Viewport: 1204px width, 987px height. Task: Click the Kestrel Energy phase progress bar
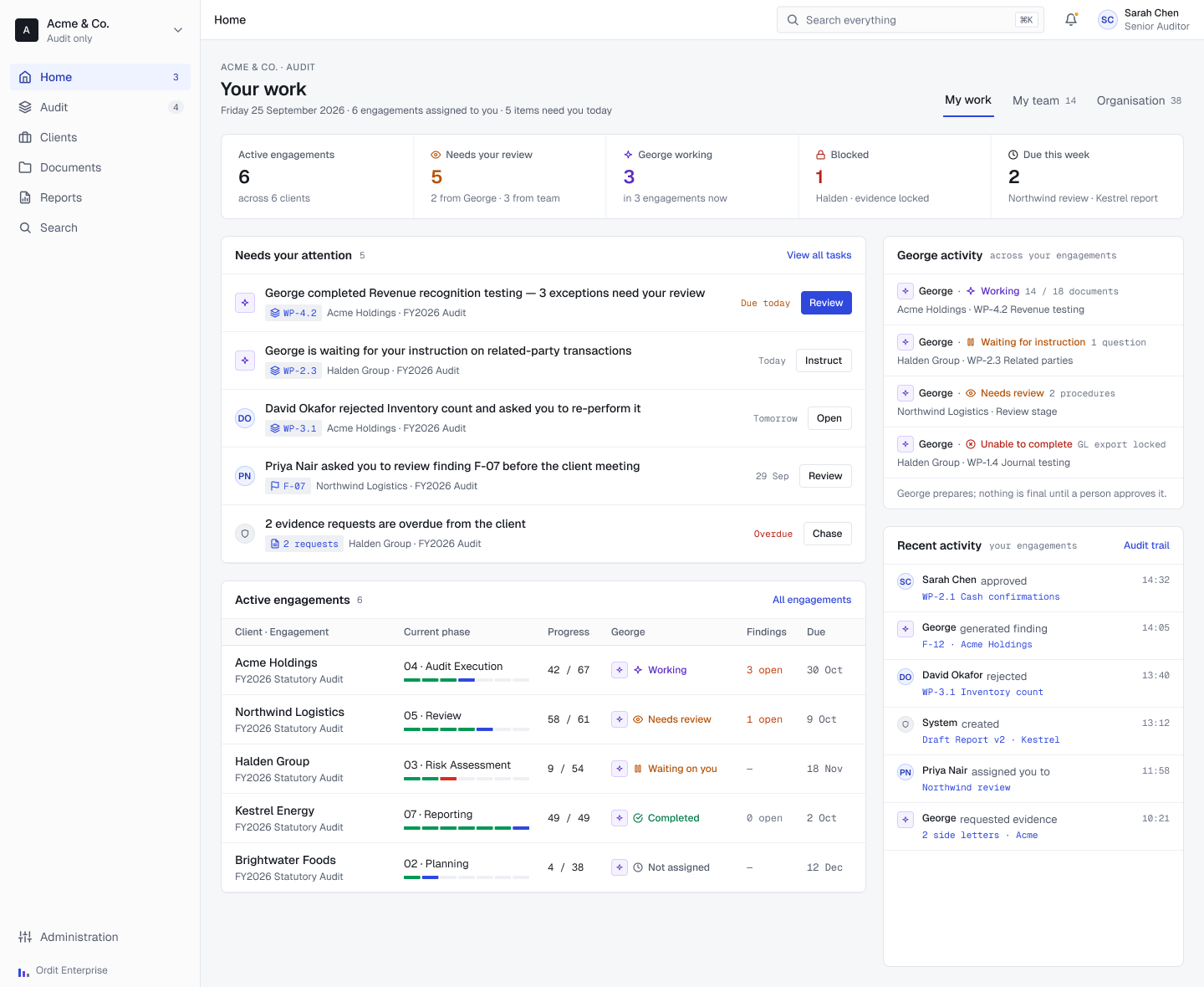pos(467,828)
